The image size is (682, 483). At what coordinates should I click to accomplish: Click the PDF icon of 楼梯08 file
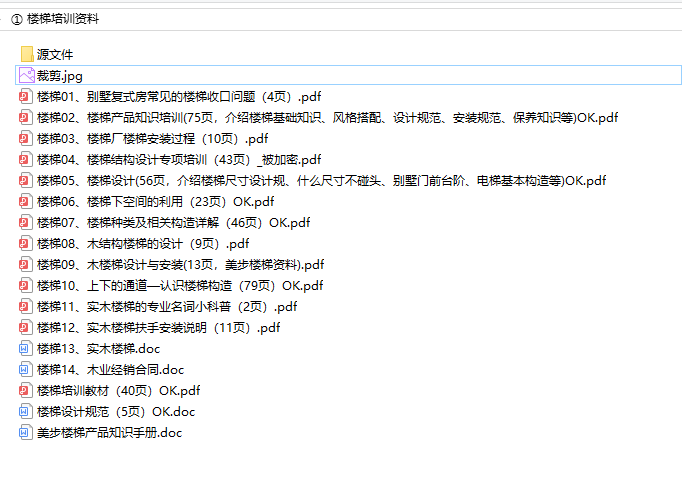tap(26, 243)
